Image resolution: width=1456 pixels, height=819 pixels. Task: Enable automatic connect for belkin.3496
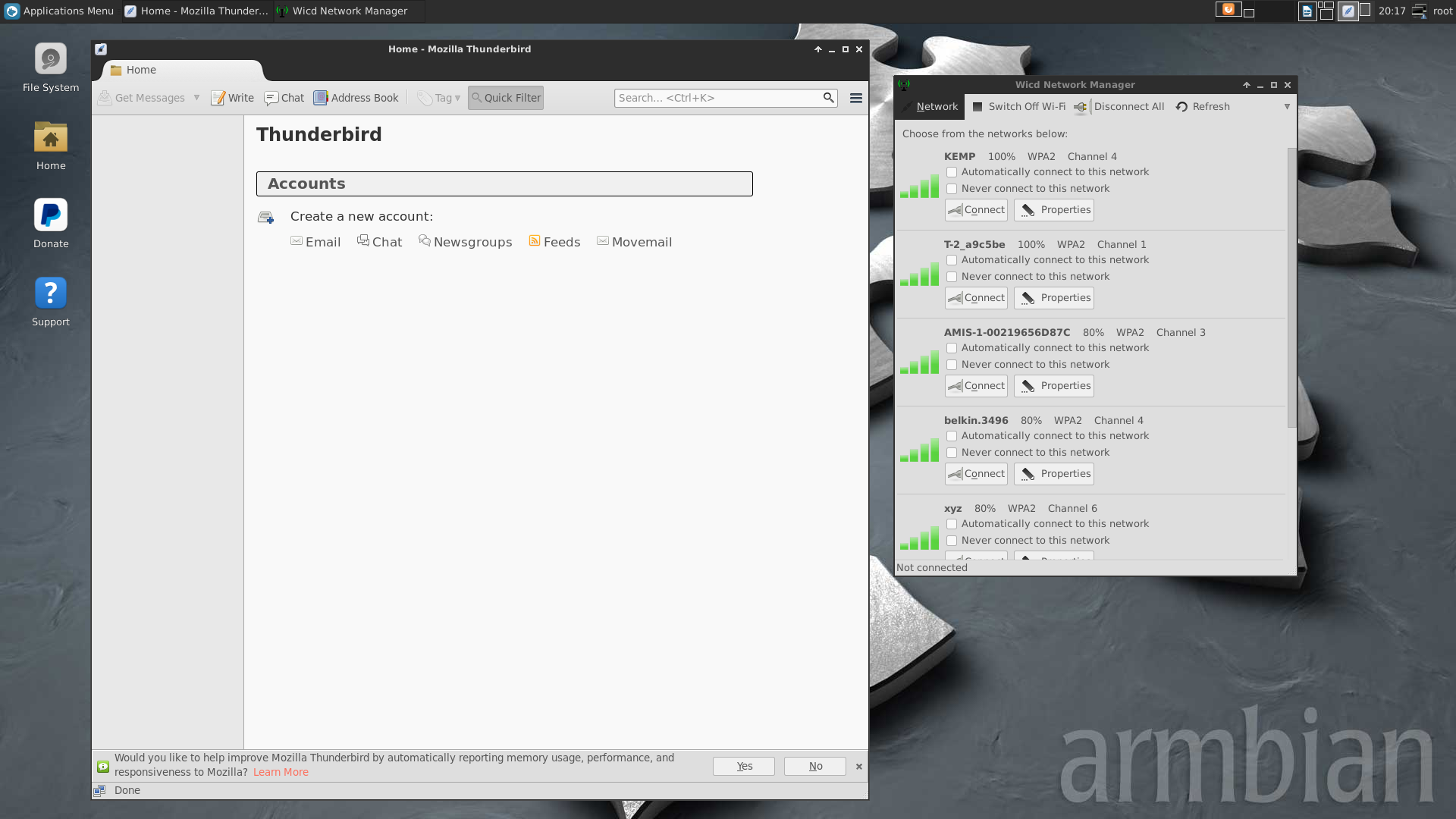952,437
